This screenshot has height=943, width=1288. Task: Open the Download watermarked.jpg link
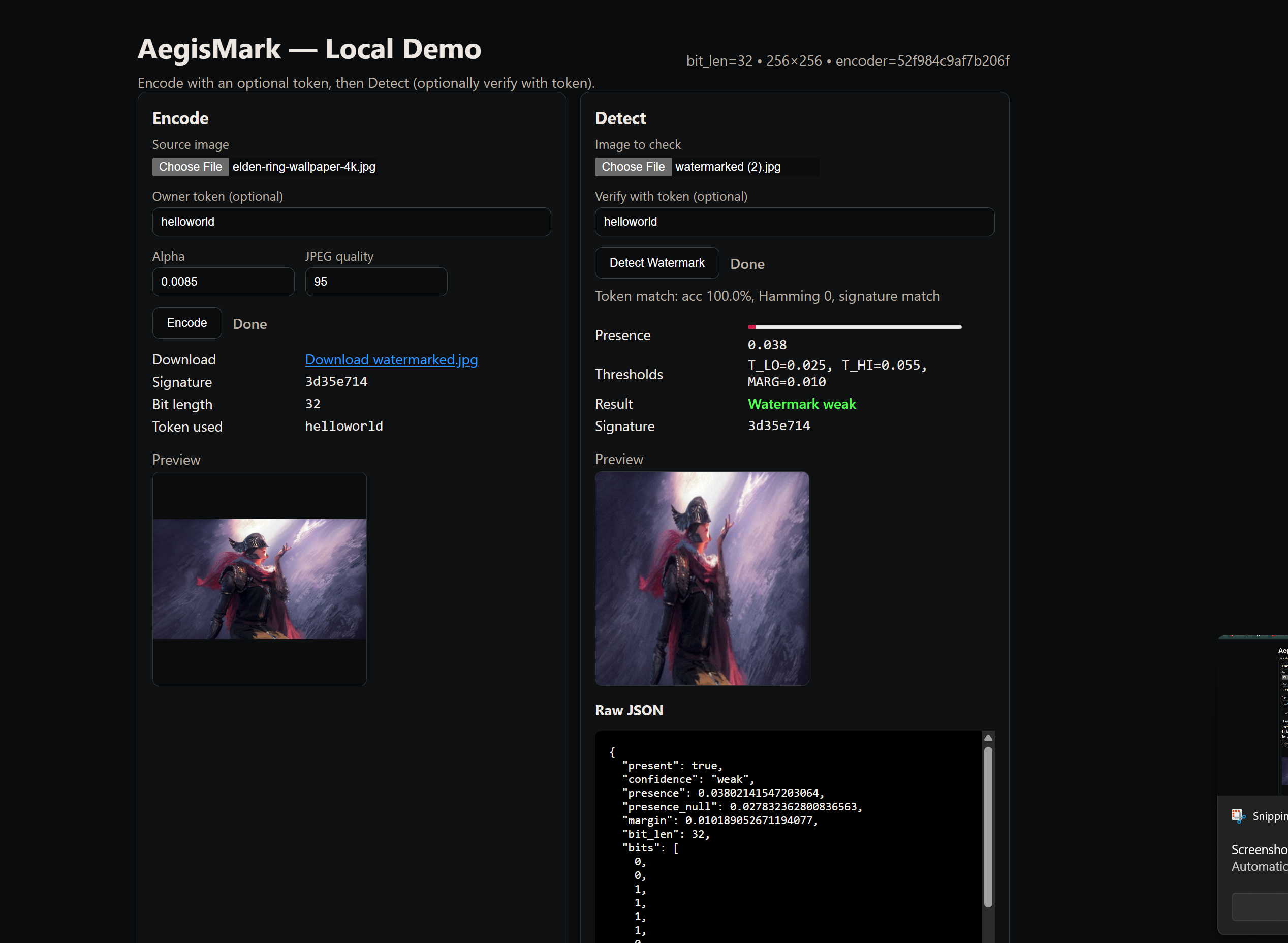click(x=391, y=359)
